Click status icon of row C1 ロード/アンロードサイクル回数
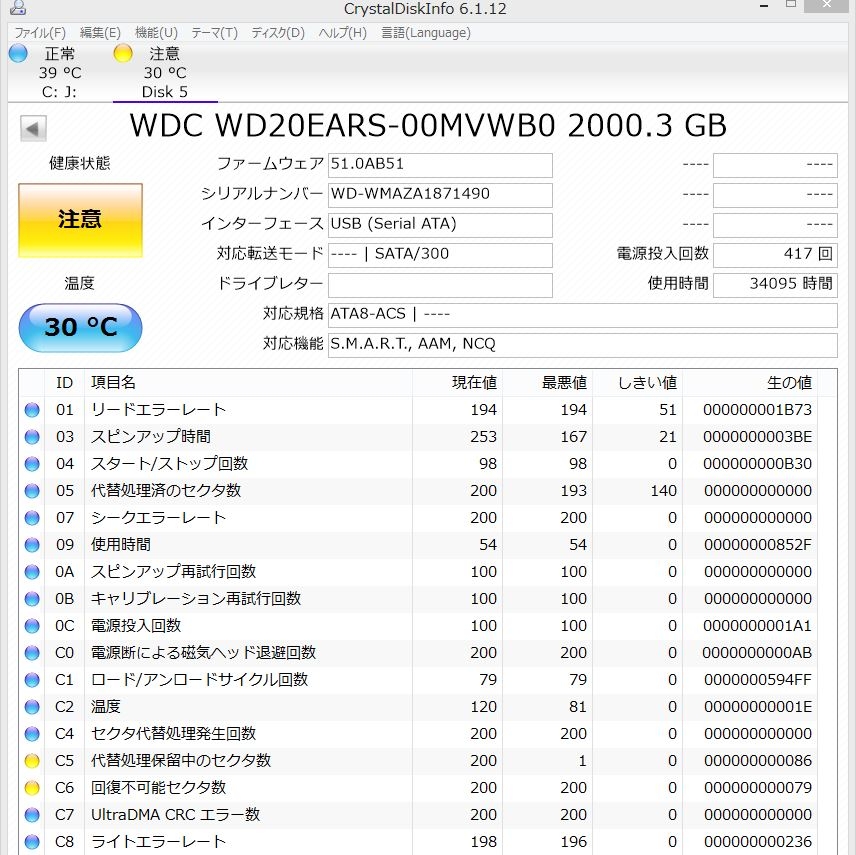The width and height of the screenshot is (856, 855). pyautogui.click(x=32, y=680)
